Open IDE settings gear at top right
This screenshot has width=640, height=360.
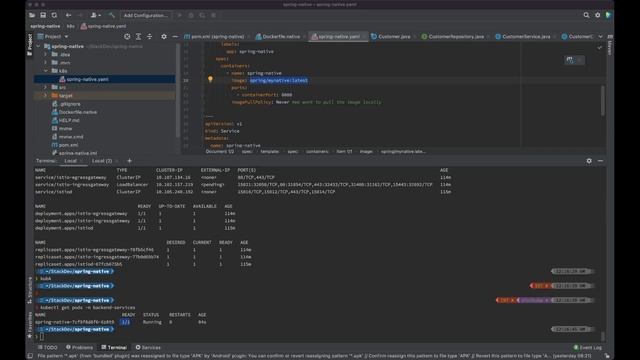(598, 15)
